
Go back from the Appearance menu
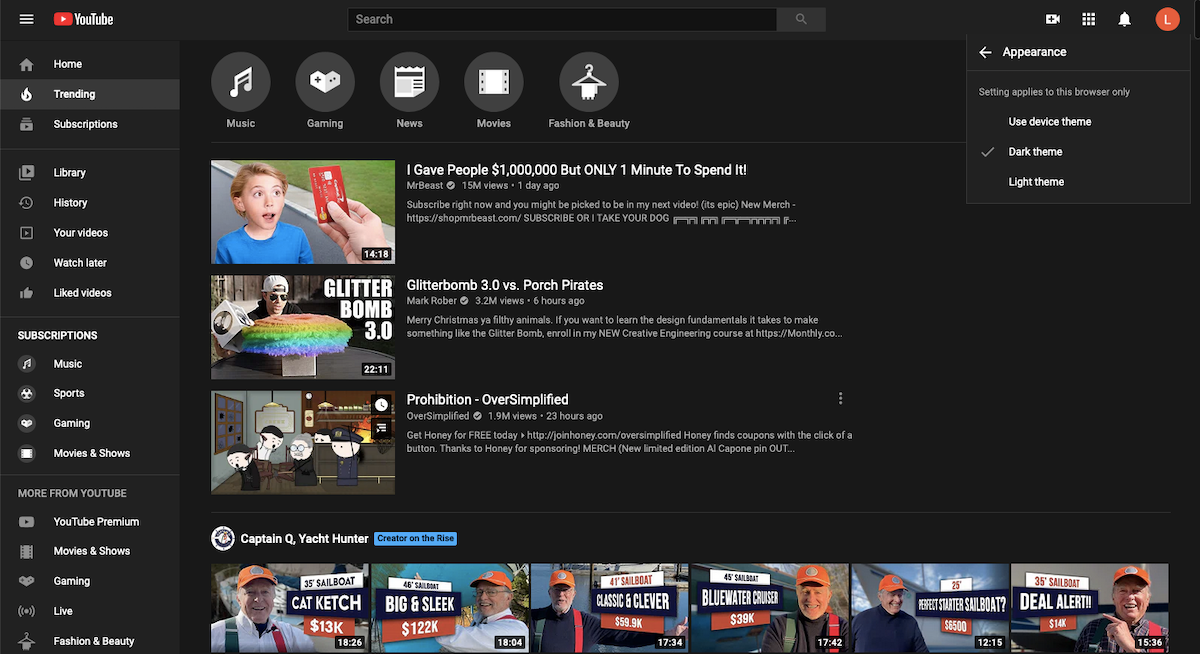pos(985,51)
